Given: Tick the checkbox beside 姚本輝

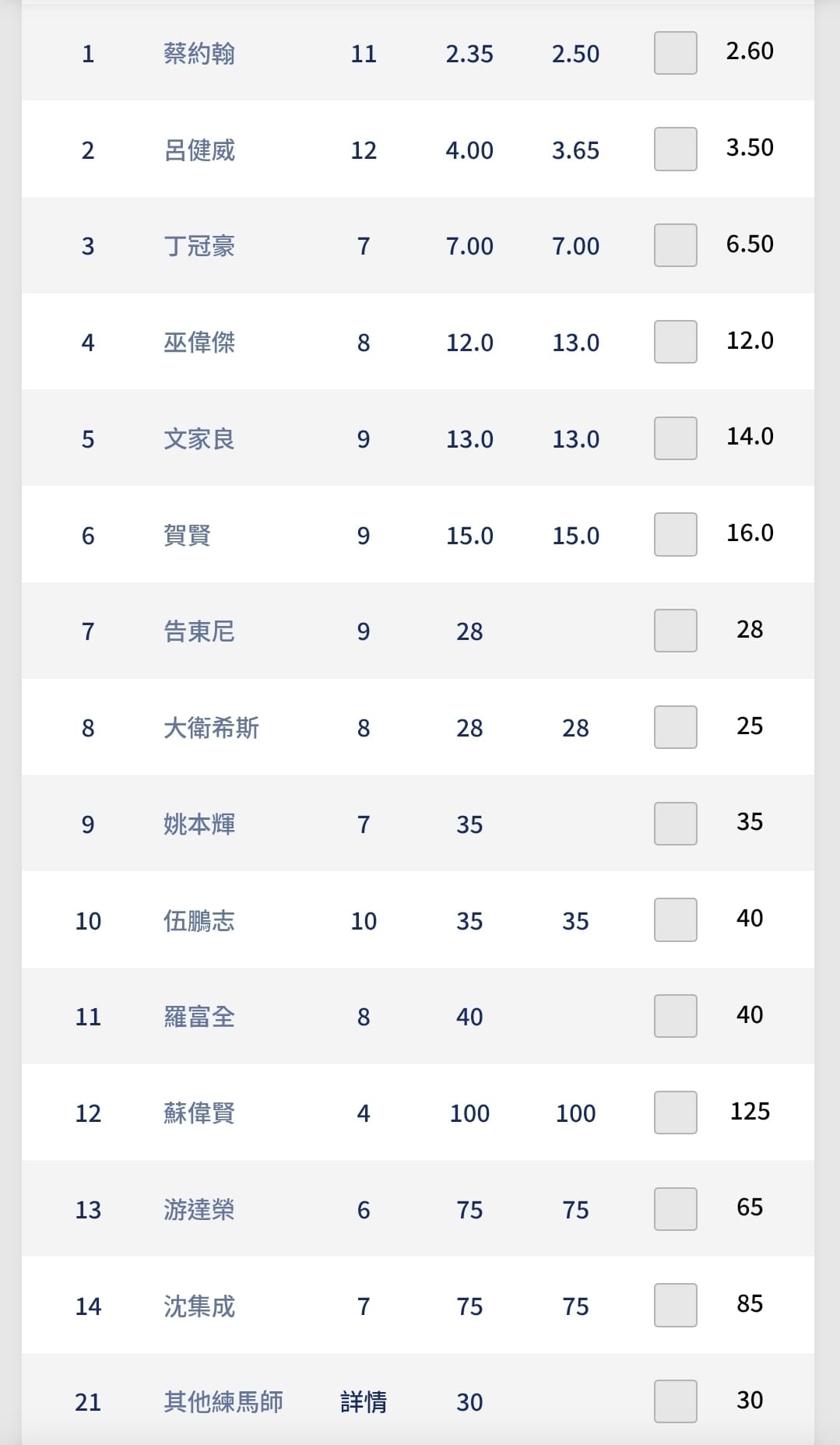Looking at the screenshot, I should click(675, 824).
